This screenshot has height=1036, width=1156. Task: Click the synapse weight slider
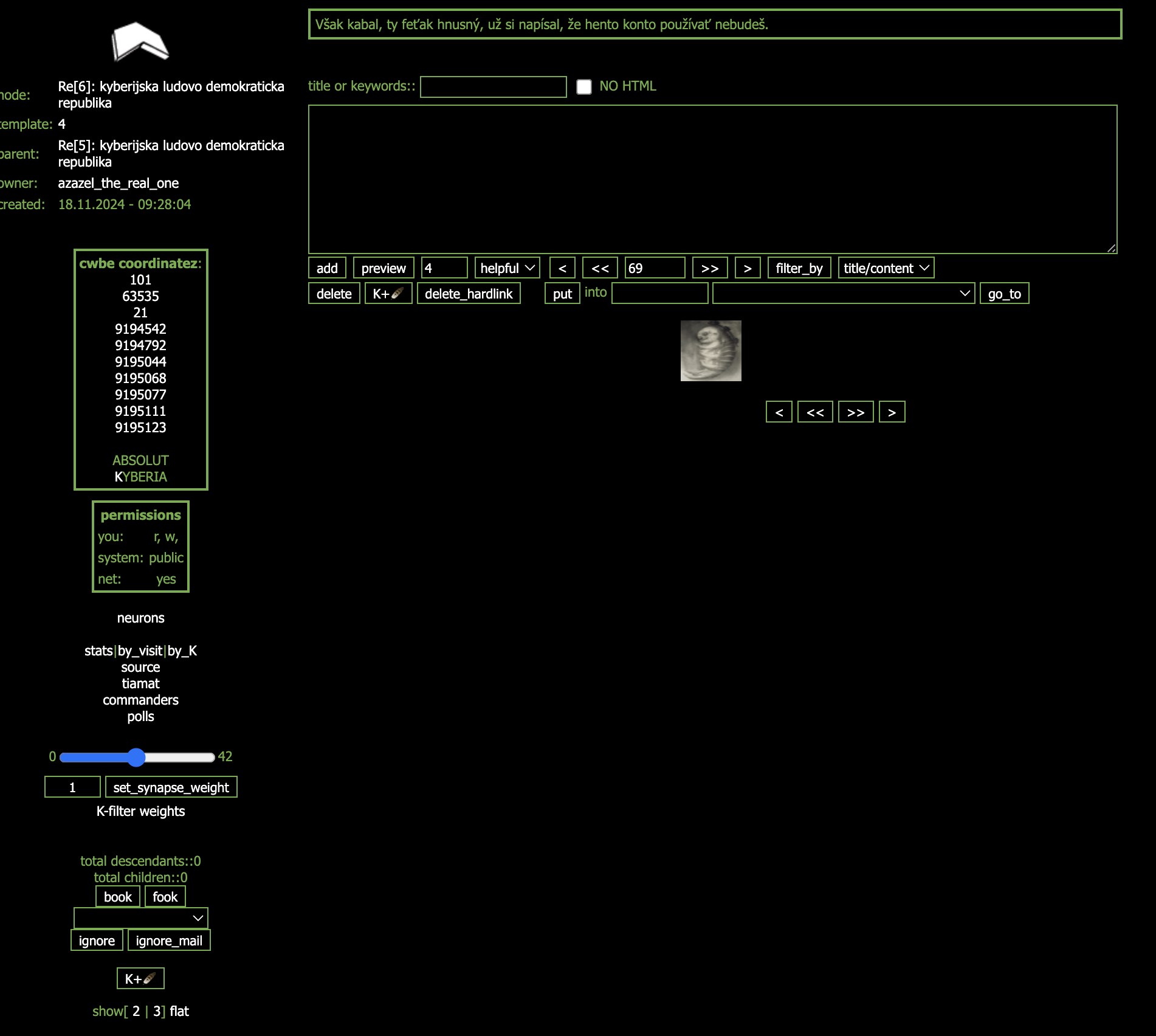pos(137,757)
